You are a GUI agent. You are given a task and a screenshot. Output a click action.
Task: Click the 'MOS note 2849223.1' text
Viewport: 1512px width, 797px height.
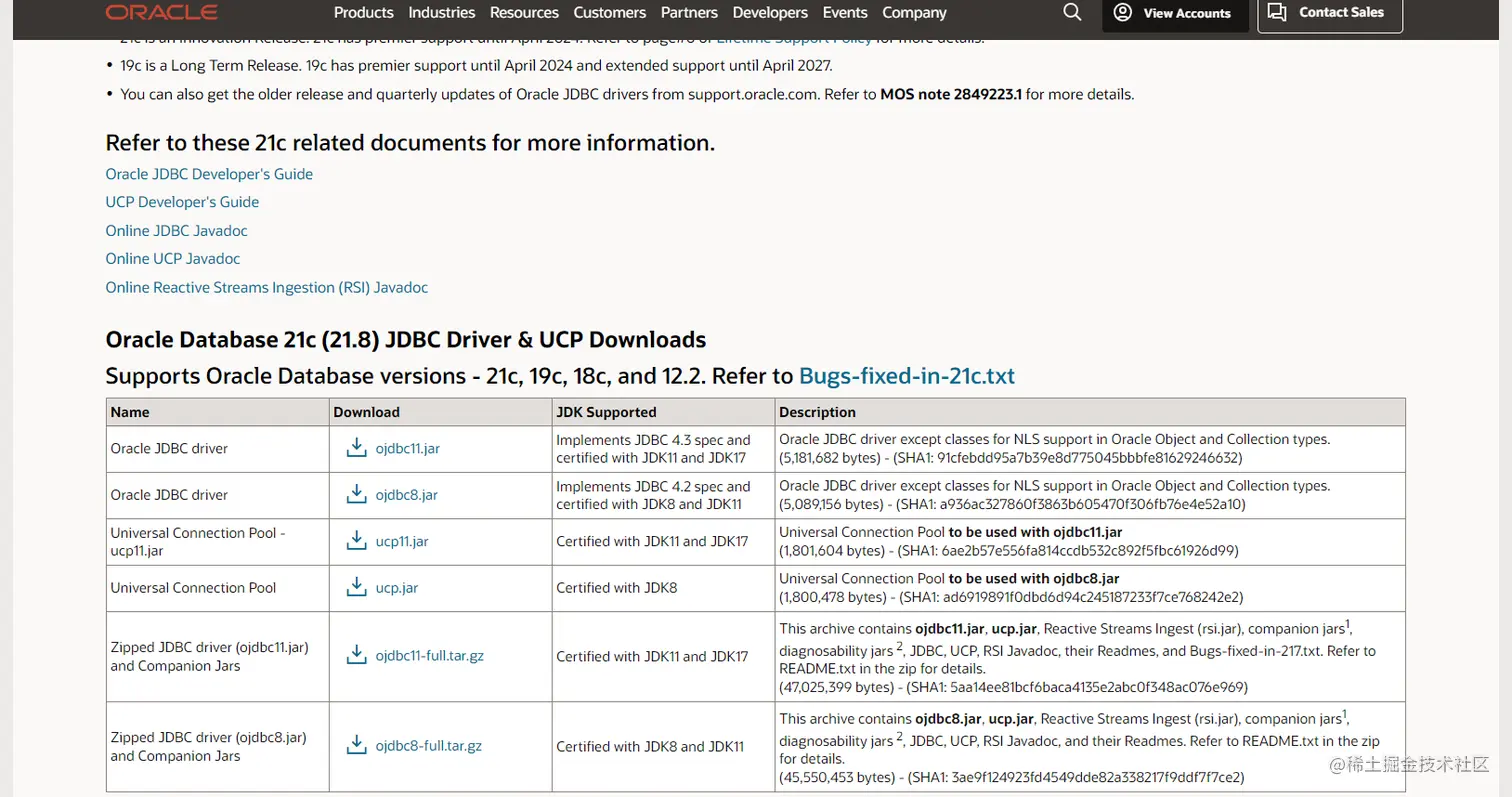click(x=950, y=94)
